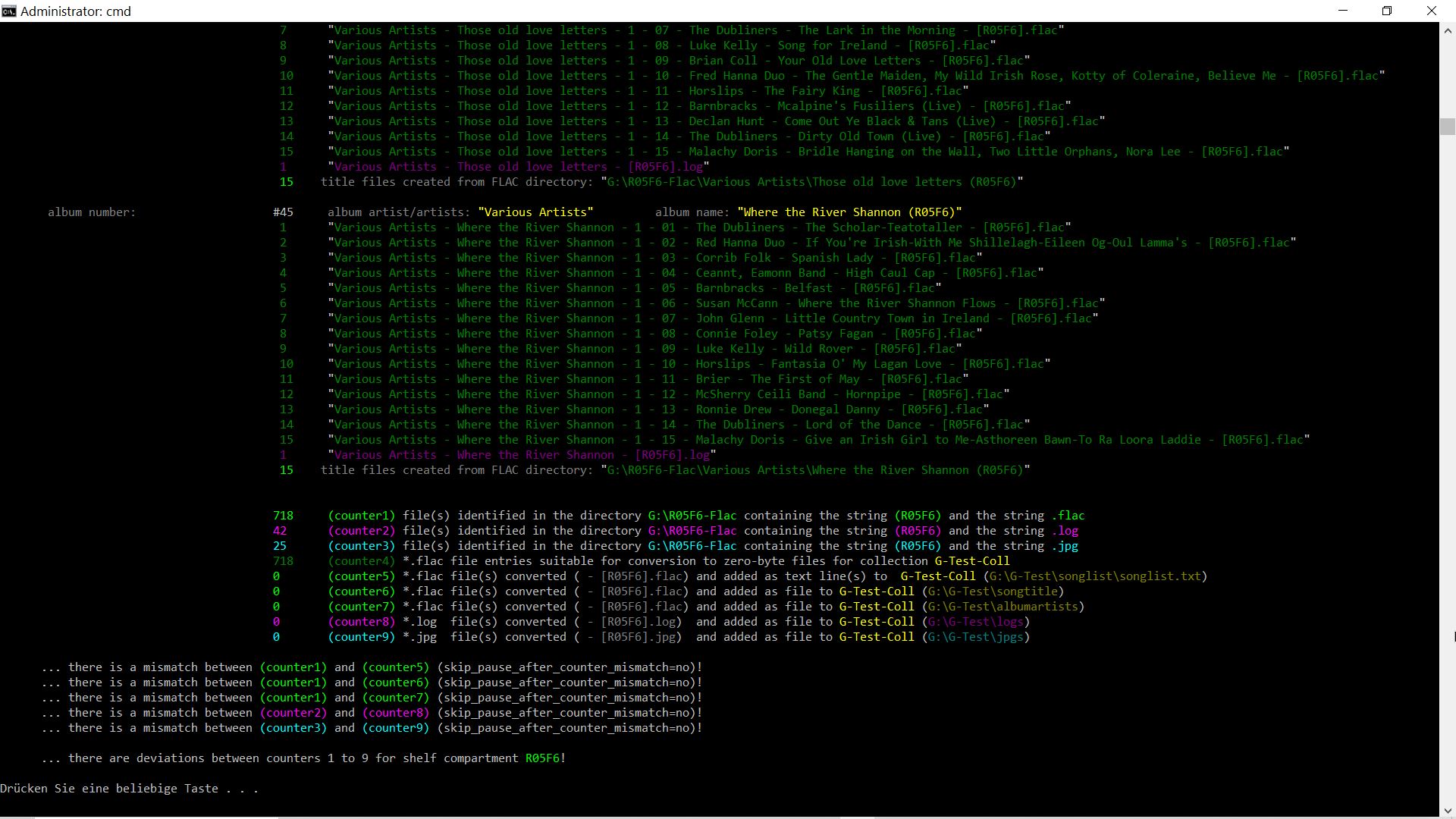Click the scrollbar up arrow
Screen dimensions: 1456x819
1447,31
